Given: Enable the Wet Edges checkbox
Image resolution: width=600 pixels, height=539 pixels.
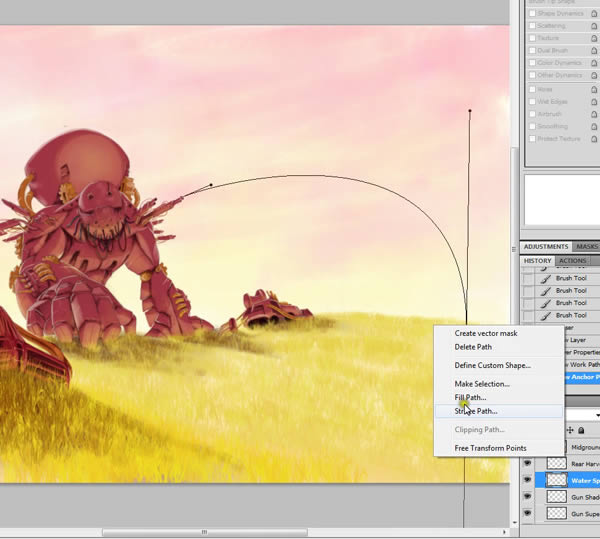Looking at the screenshot, I should (x=532, y=102).
